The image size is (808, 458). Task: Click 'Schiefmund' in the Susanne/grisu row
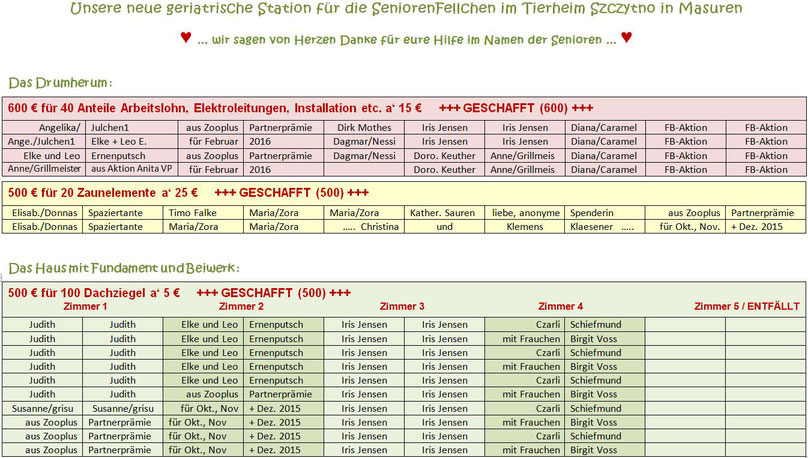[596, 409]
